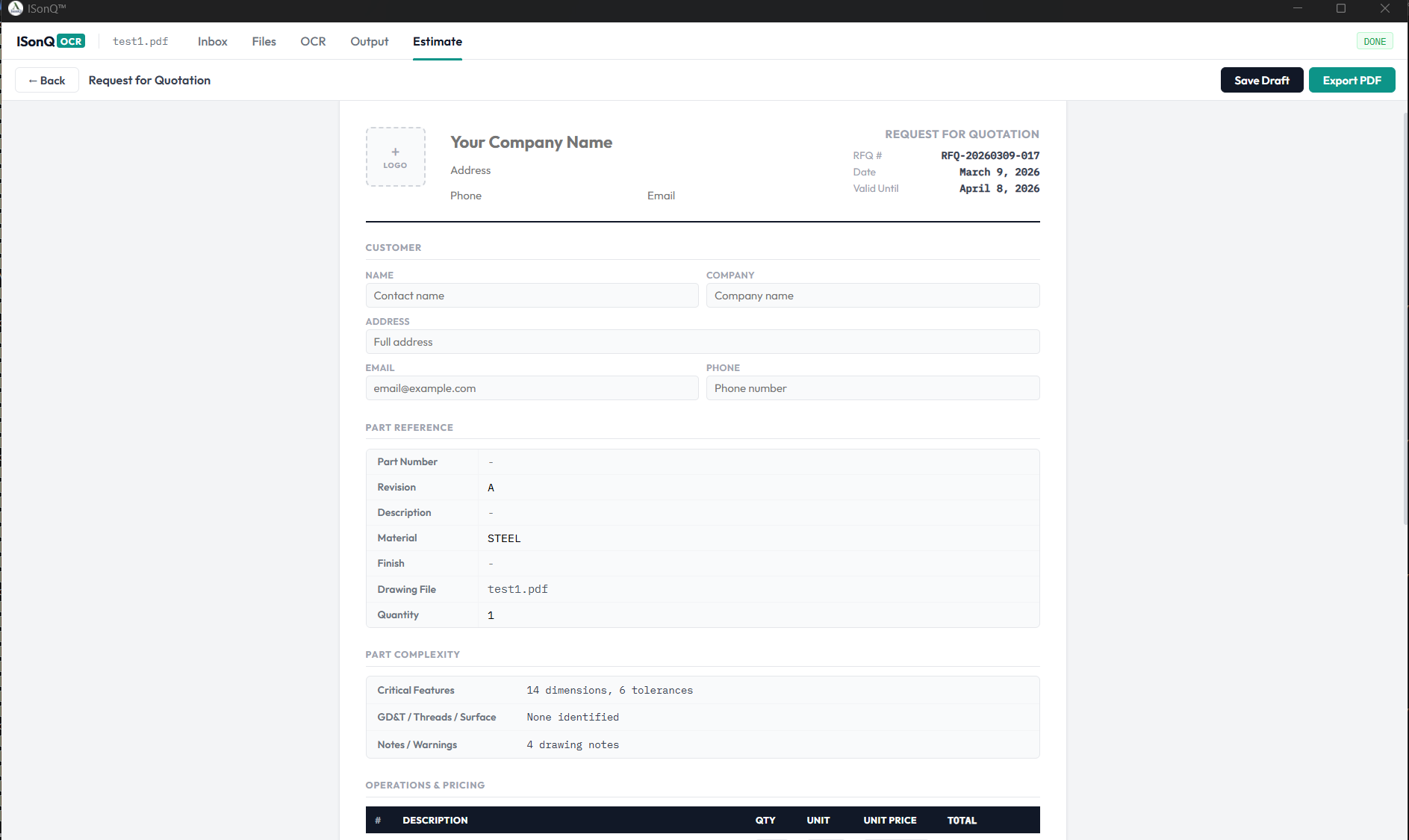Click 'None identified' GD&T value
This screenshot has height=840, width=1409.
click(573, 717)
